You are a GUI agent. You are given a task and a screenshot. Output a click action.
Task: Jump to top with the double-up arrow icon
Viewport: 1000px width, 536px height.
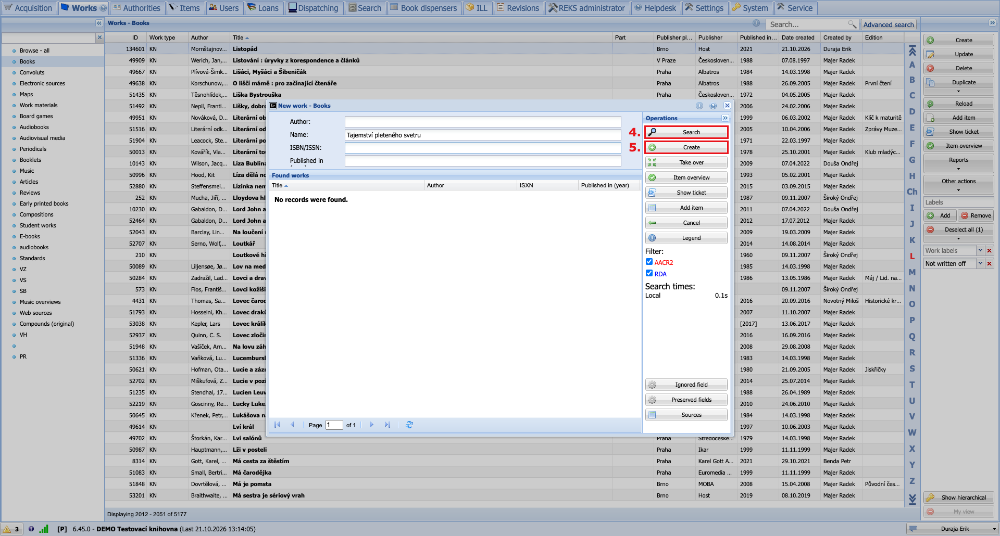pos(912,50)
